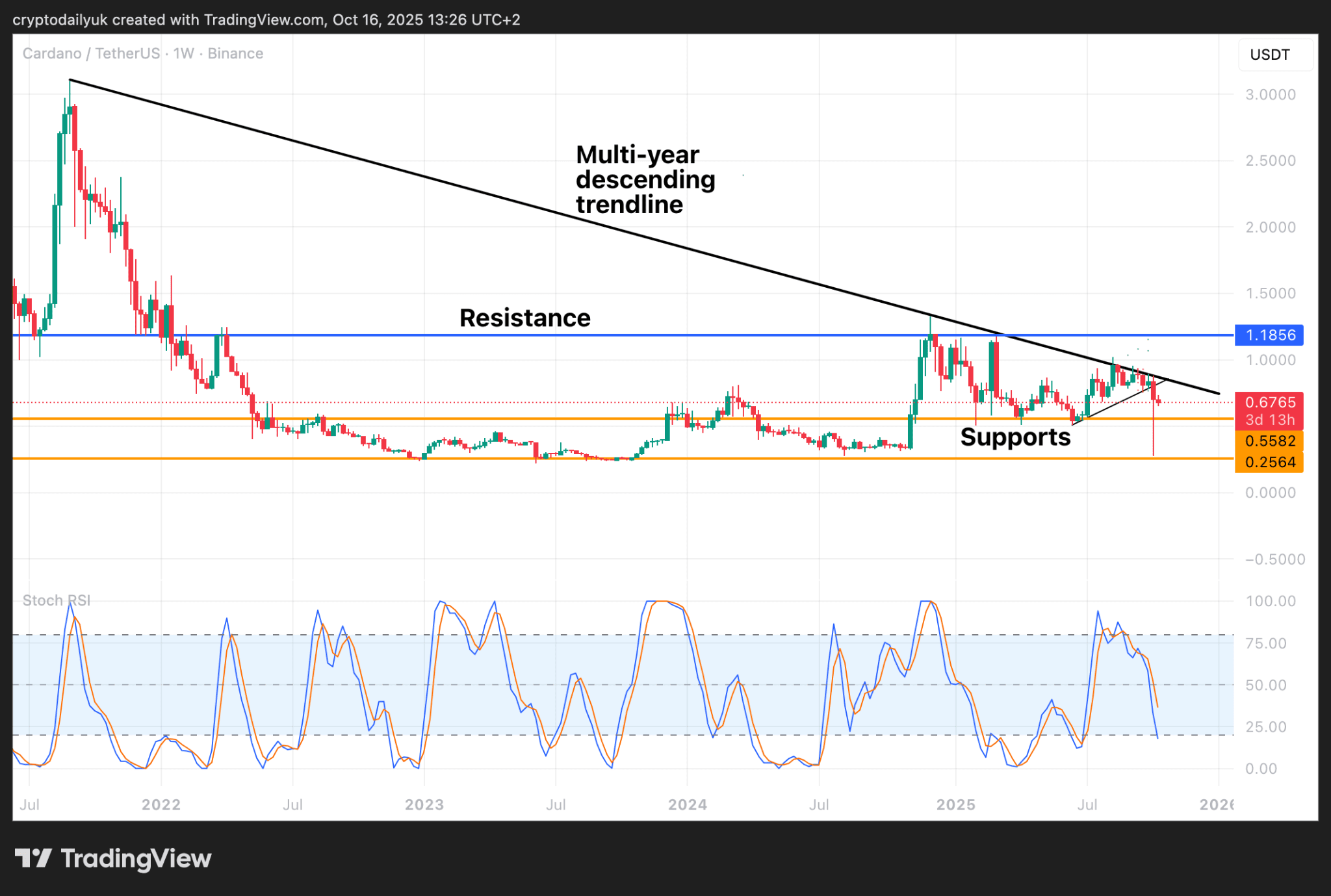Open the USDT currency selector
This screenshot has width=1331, height=896.
[x=1271, y=55]
